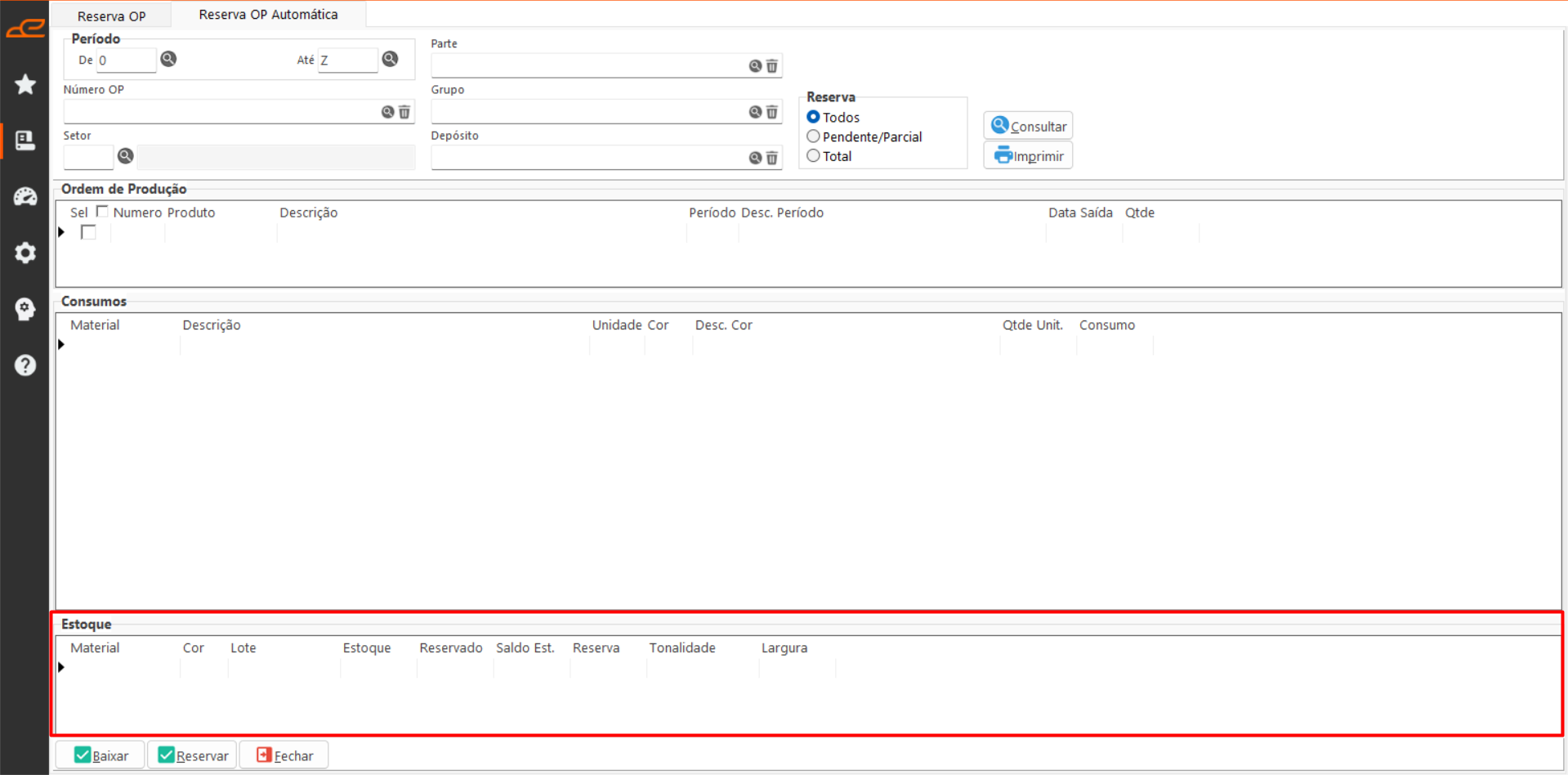Image resolution: width=1568 pixels, height=775 pixels.
Task: Click the favorites star sidebar icon
Action: click(25, 84)
